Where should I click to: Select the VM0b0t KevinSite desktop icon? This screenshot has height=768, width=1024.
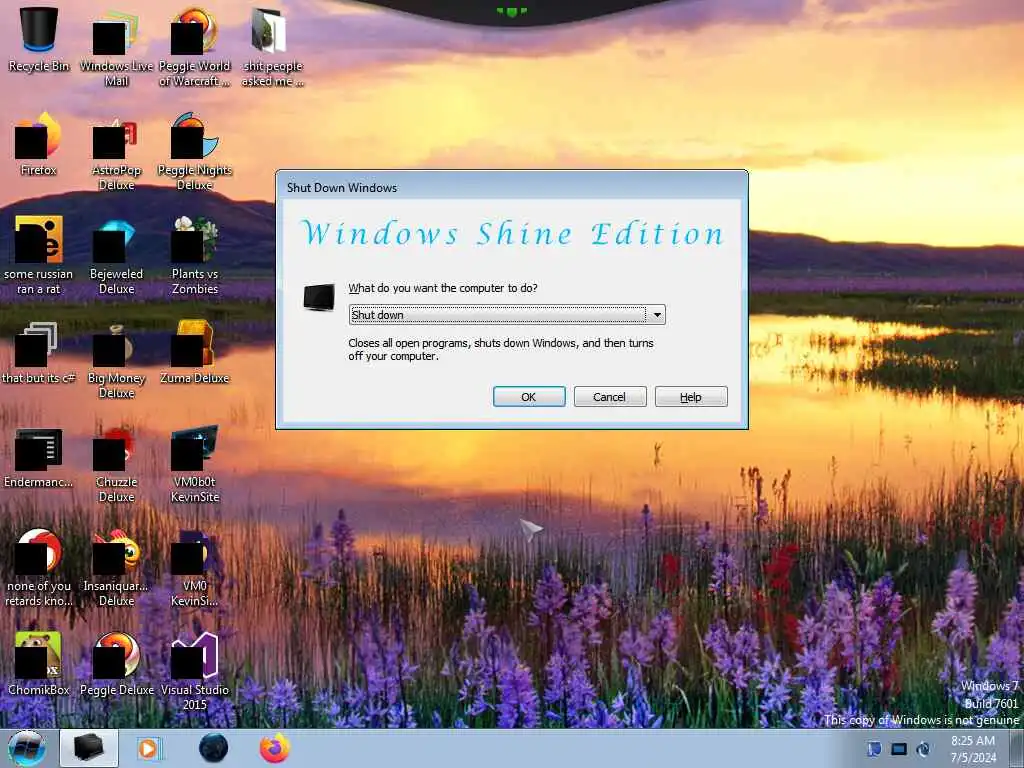pyautogui.click(x=195, y=462)
